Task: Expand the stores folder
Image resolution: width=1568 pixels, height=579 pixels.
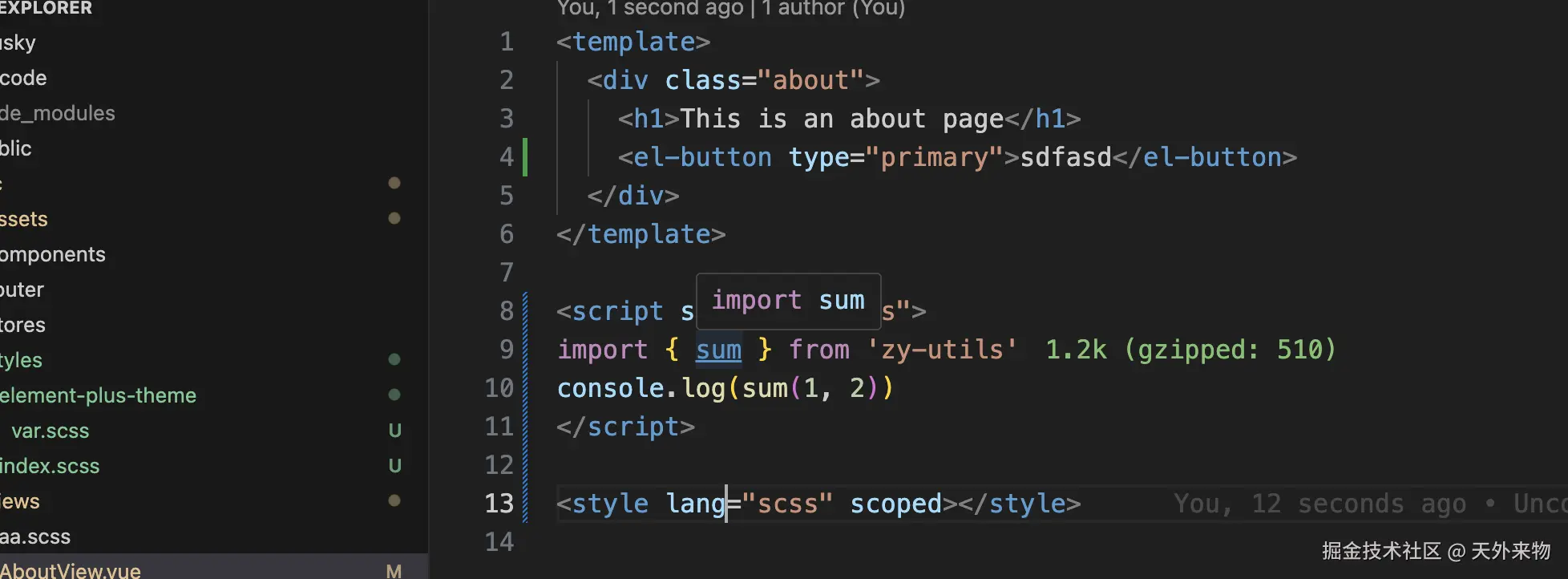Action: click(x=22, y=325)
